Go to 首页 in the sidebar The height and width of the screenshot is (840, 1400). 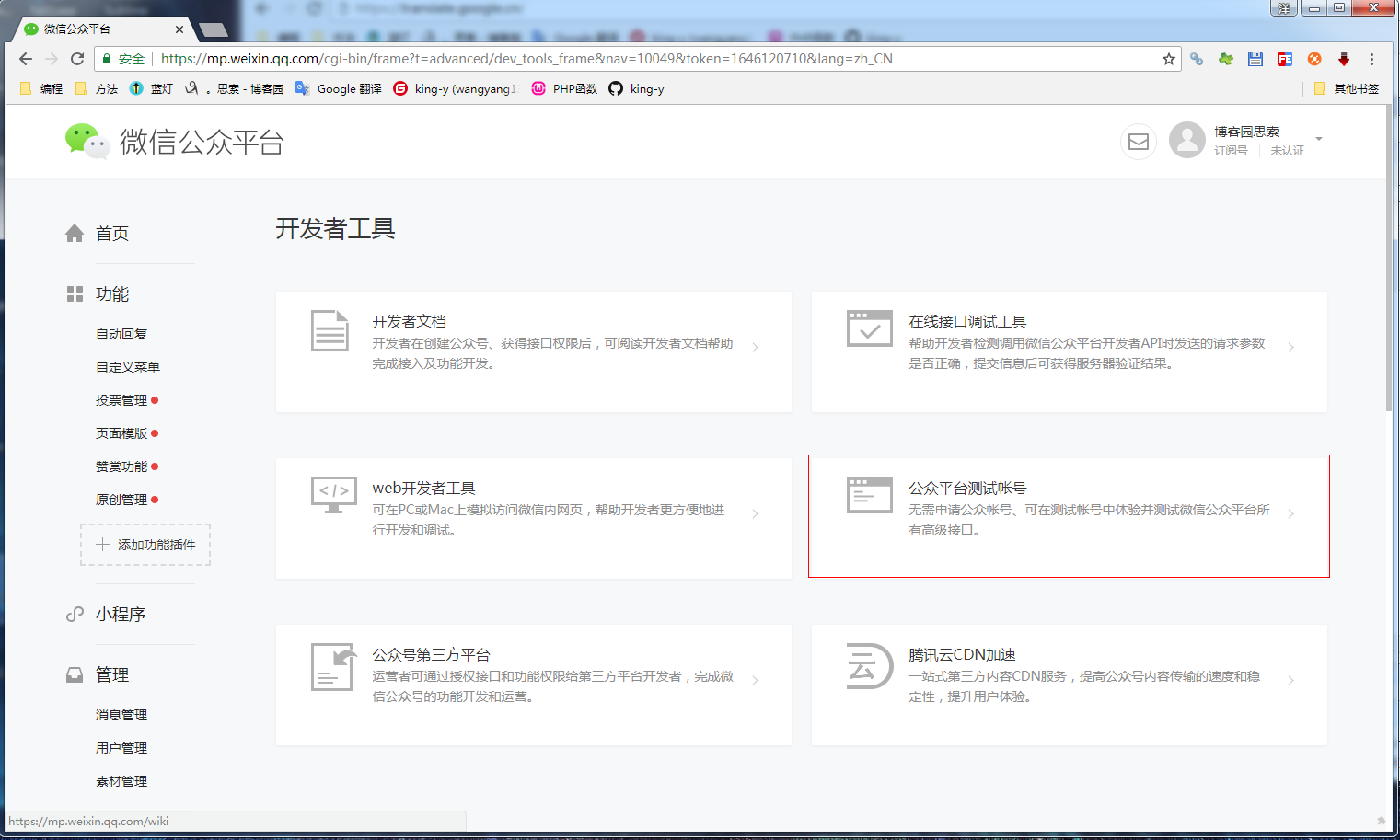[112, 234]
